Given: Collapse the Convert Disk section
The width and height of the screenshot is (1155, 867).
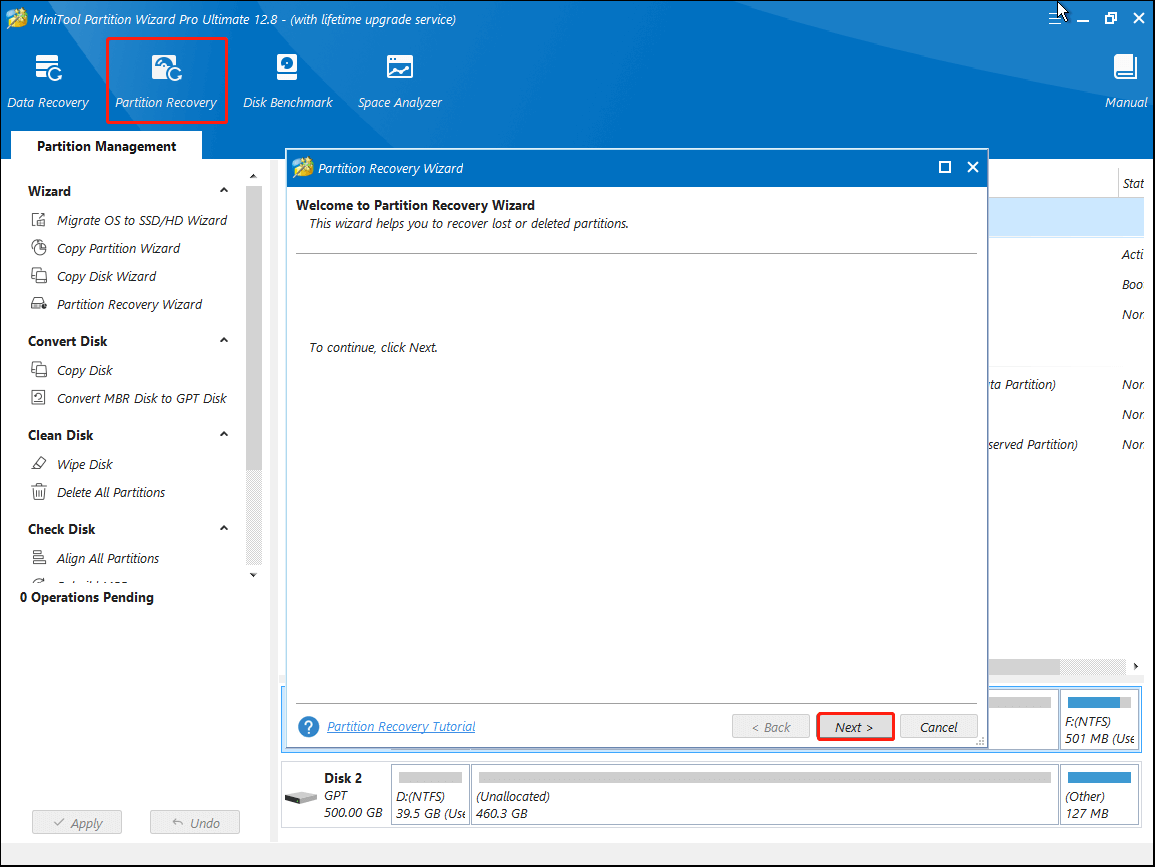Looking at the screenshot, I should pyautogui.click(x=224, y=340).
